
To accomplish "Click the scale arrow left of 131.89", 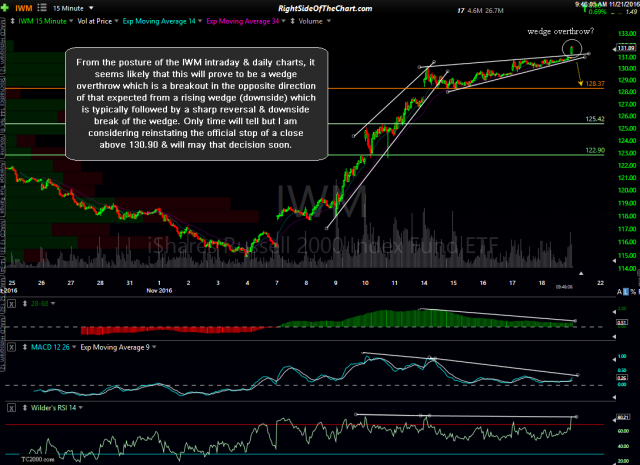I will pyautogui.click(x=615, y=49).
